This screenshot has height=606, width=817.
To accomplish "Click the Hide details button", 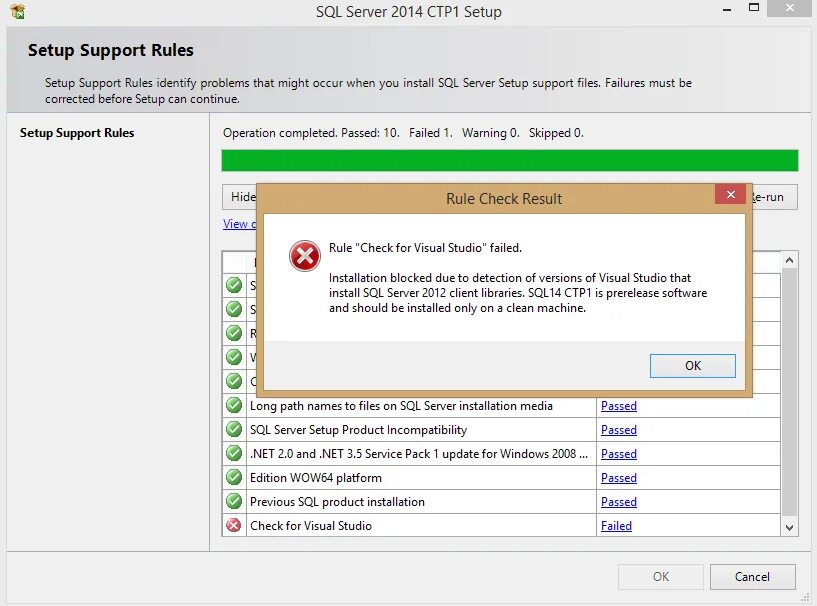I will [240, 197].
